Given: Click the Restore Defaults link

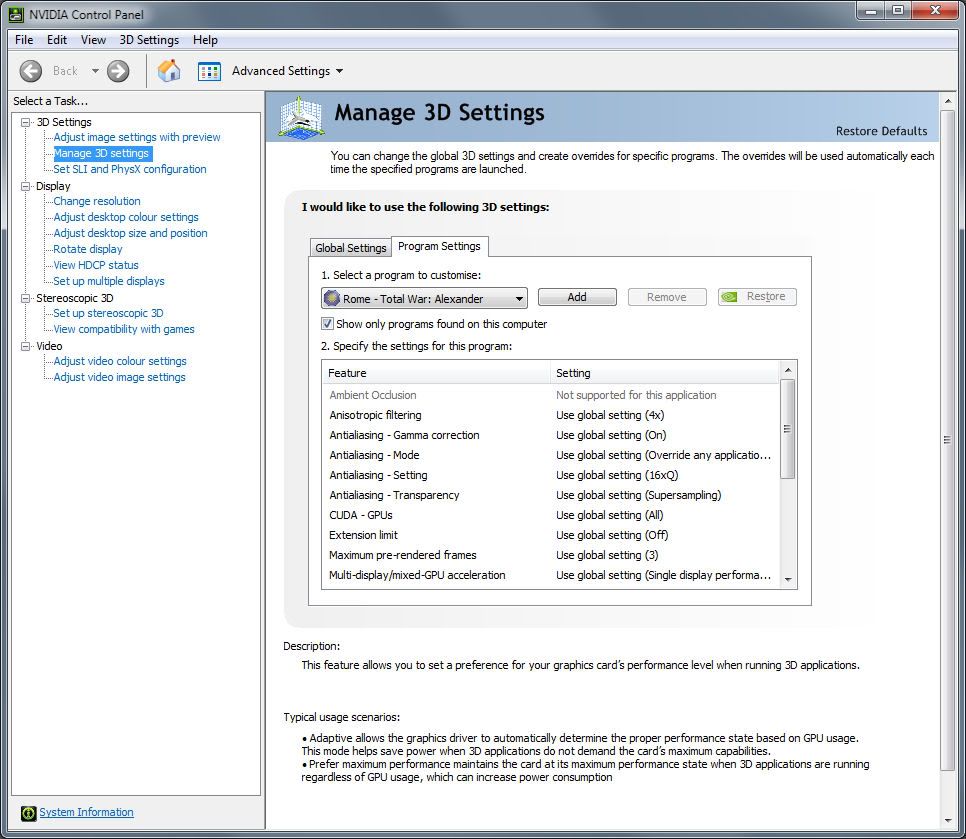Looking at the screenshot, I should pyautogui.click(x=881, y=131).
